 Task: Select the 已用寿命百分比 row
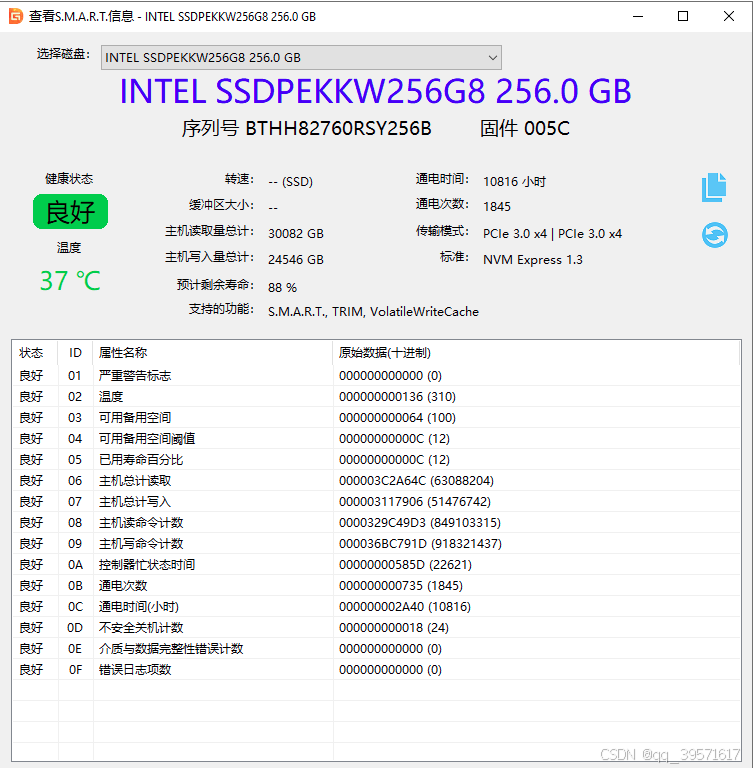pos(376,460)
